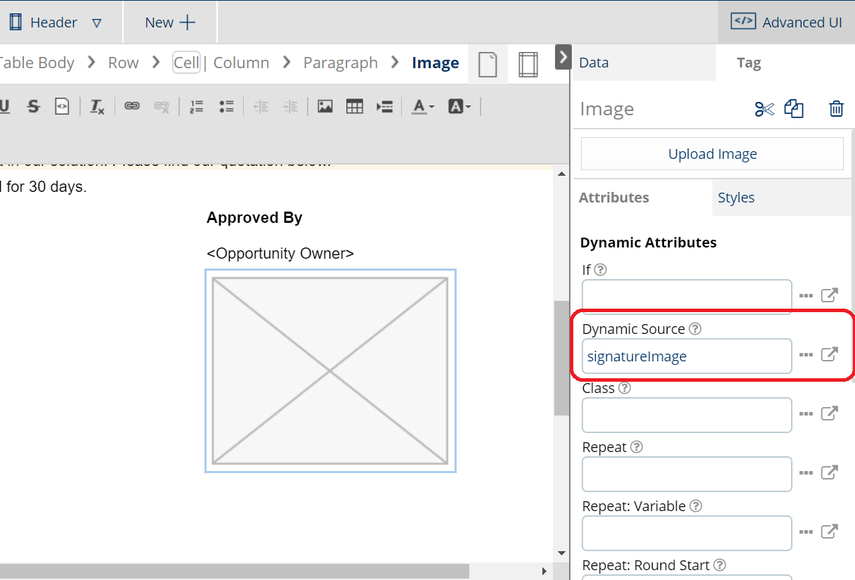This screenshot has height=580, width=855.
Task: Insert a table from the toolbar
Action: (x=354, y=106)
